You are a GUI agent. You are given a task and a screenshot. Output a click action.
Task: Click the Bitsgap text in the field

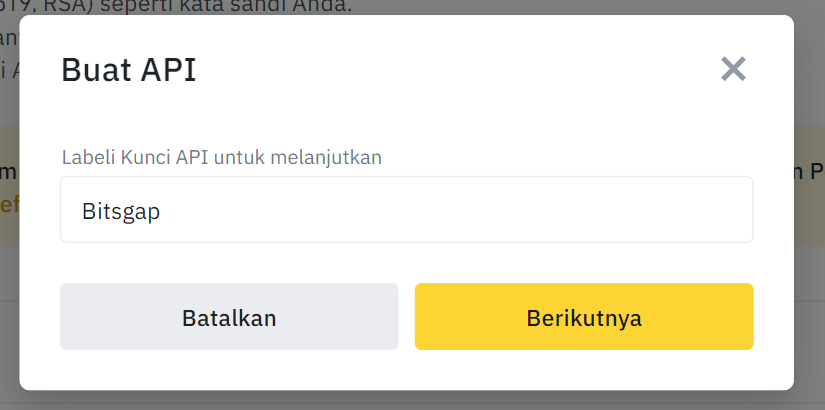coord(120,211)
